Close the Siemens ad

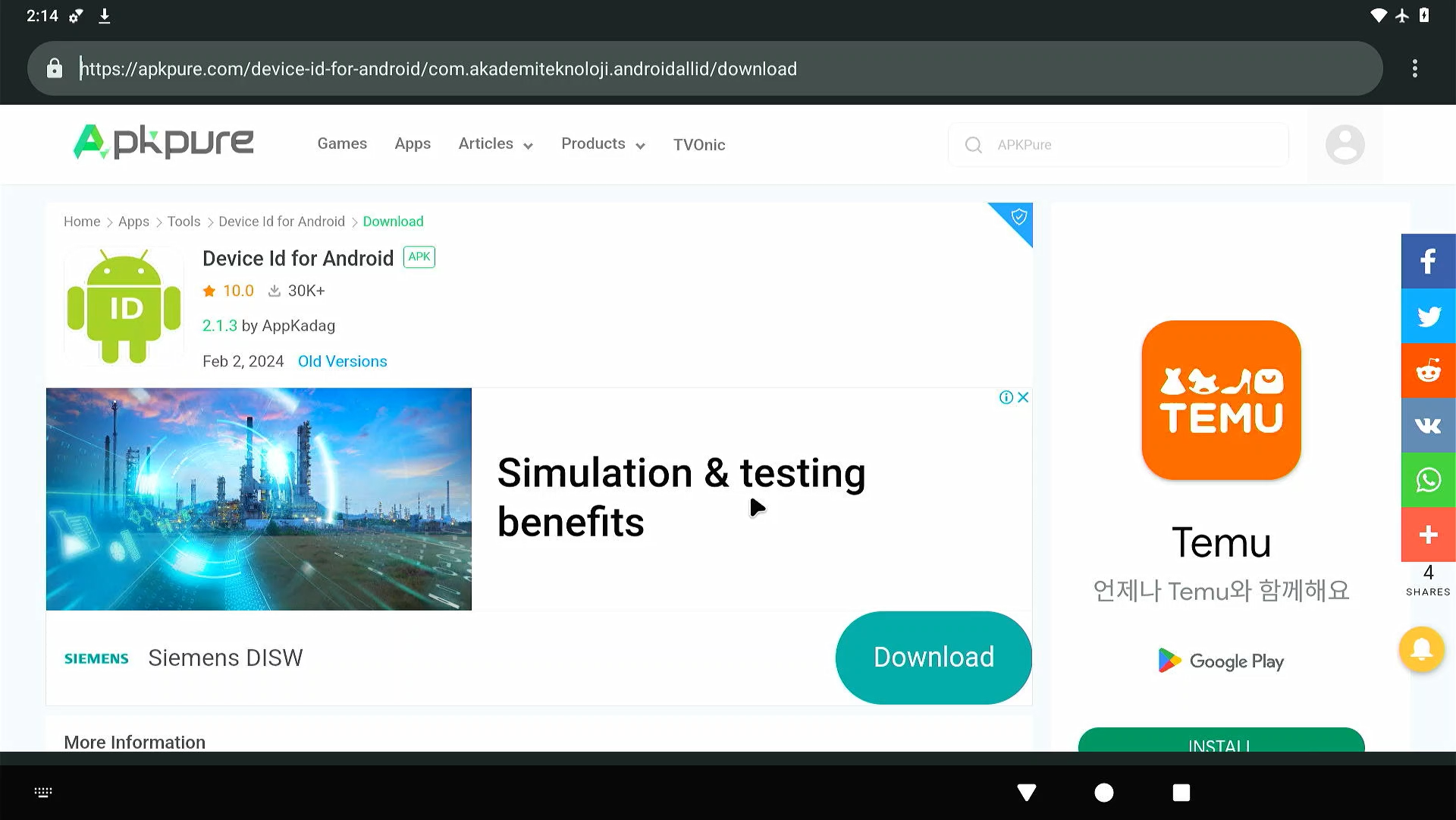[1023, 397]
